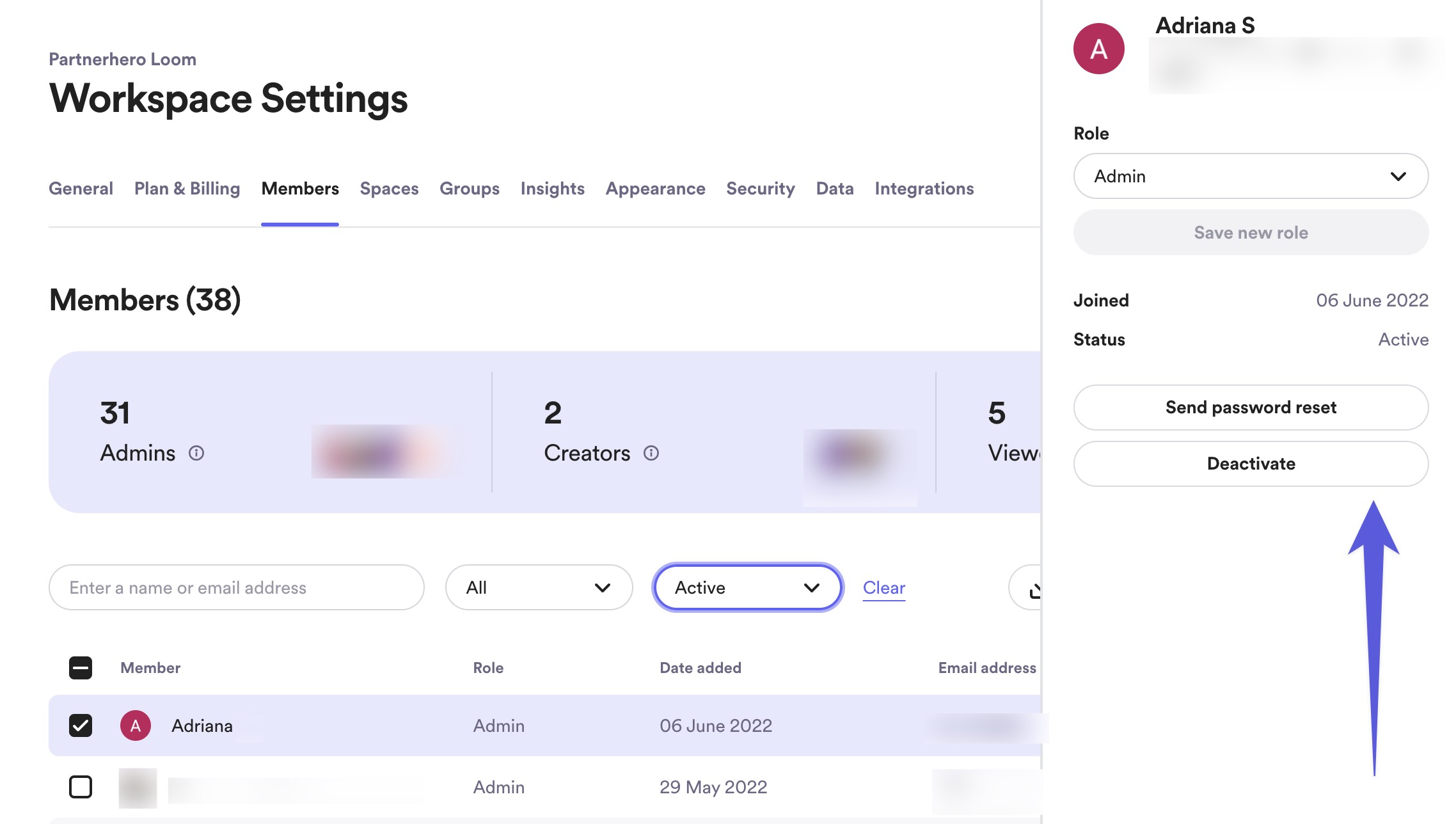Toggle the select-all members header checkbox
Screen dimensions: 1456x824
pos(81,668)
